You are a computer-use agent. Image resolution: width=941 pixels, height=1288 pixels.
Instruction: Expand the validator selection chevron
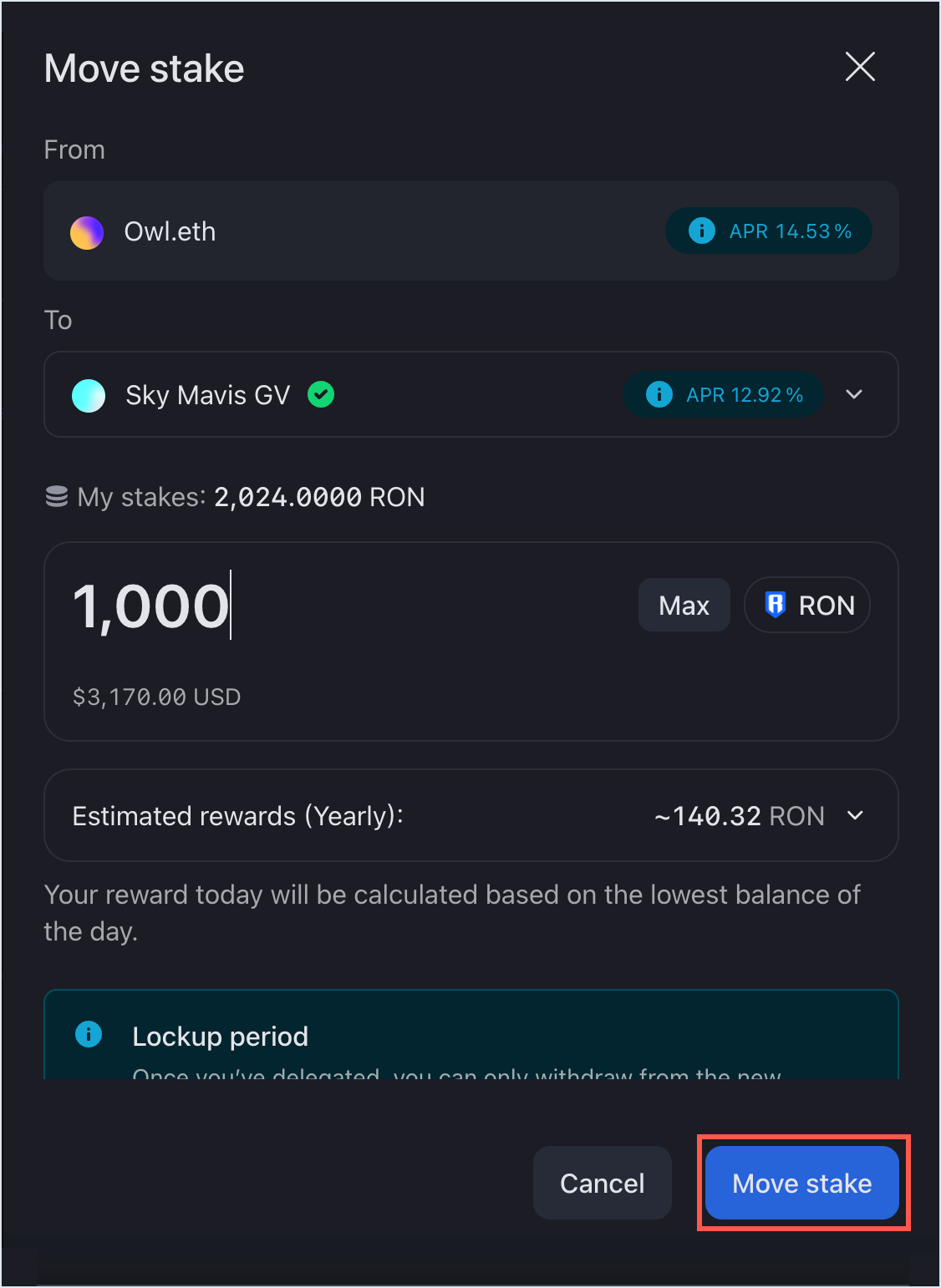coord(854,394)
